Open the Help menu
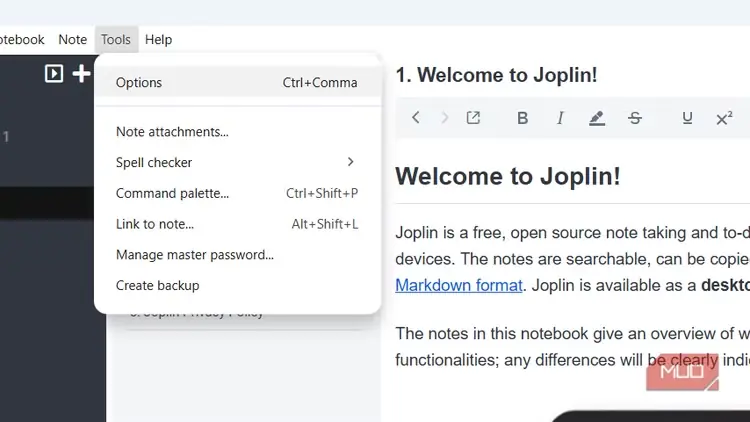The image size is (750, 422). tap(158, 39)
